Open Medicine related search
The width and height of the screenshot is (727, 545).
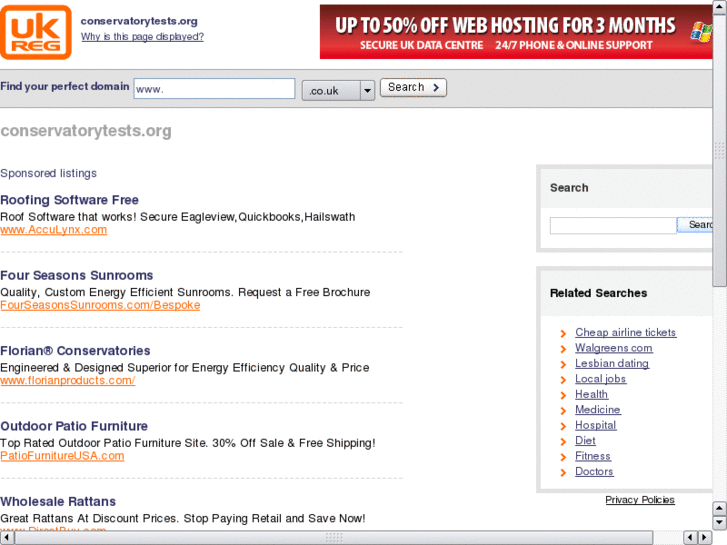598,410
